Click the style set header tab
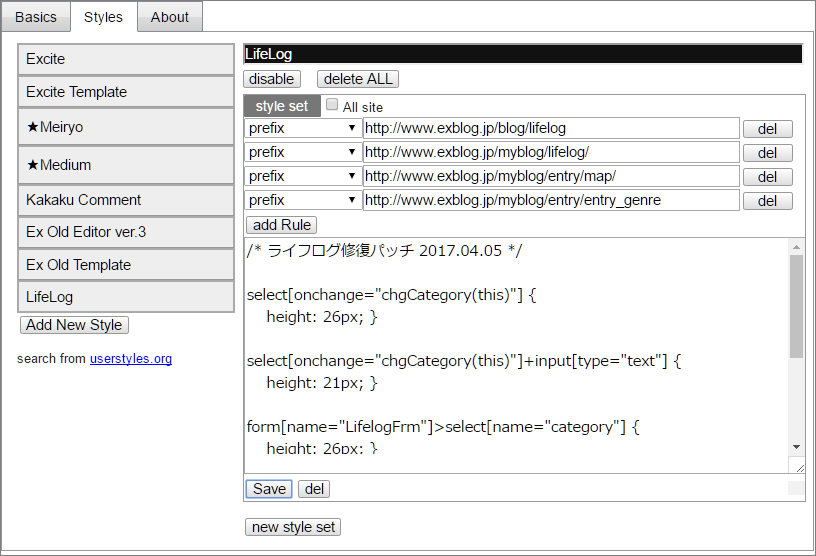Viewport: 816px width, 556px height. [282, 106]
